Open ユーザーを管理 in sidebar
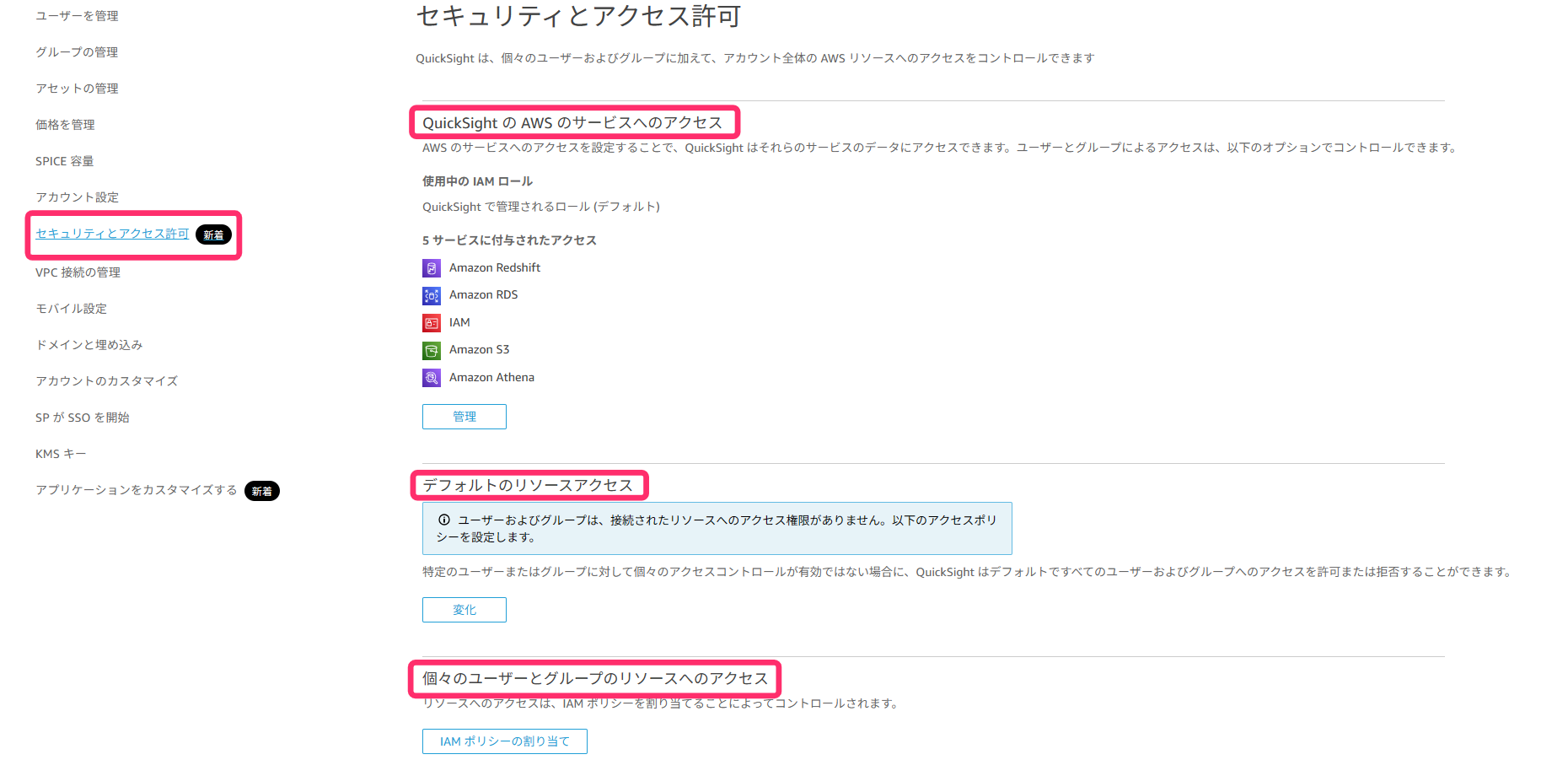This screenshot has height=776, width=1568. click(x=77, y=16)
